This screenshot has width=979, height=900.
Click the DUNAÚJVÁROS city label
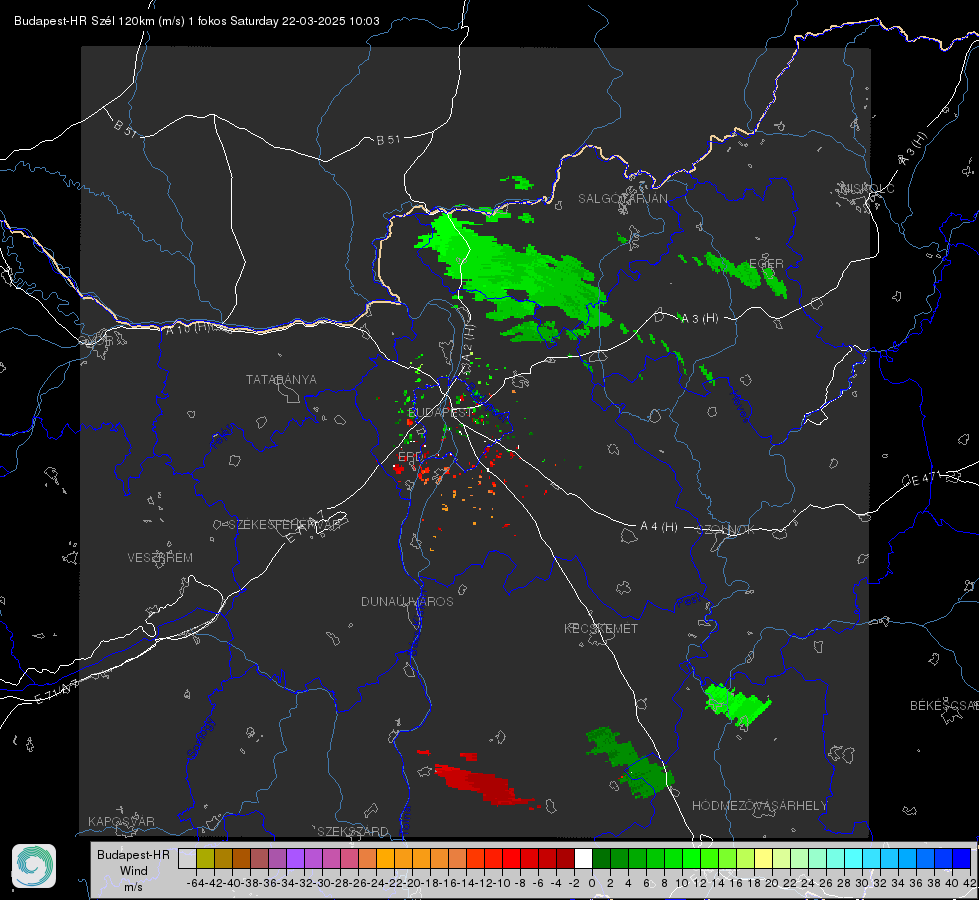click(407, 601)
